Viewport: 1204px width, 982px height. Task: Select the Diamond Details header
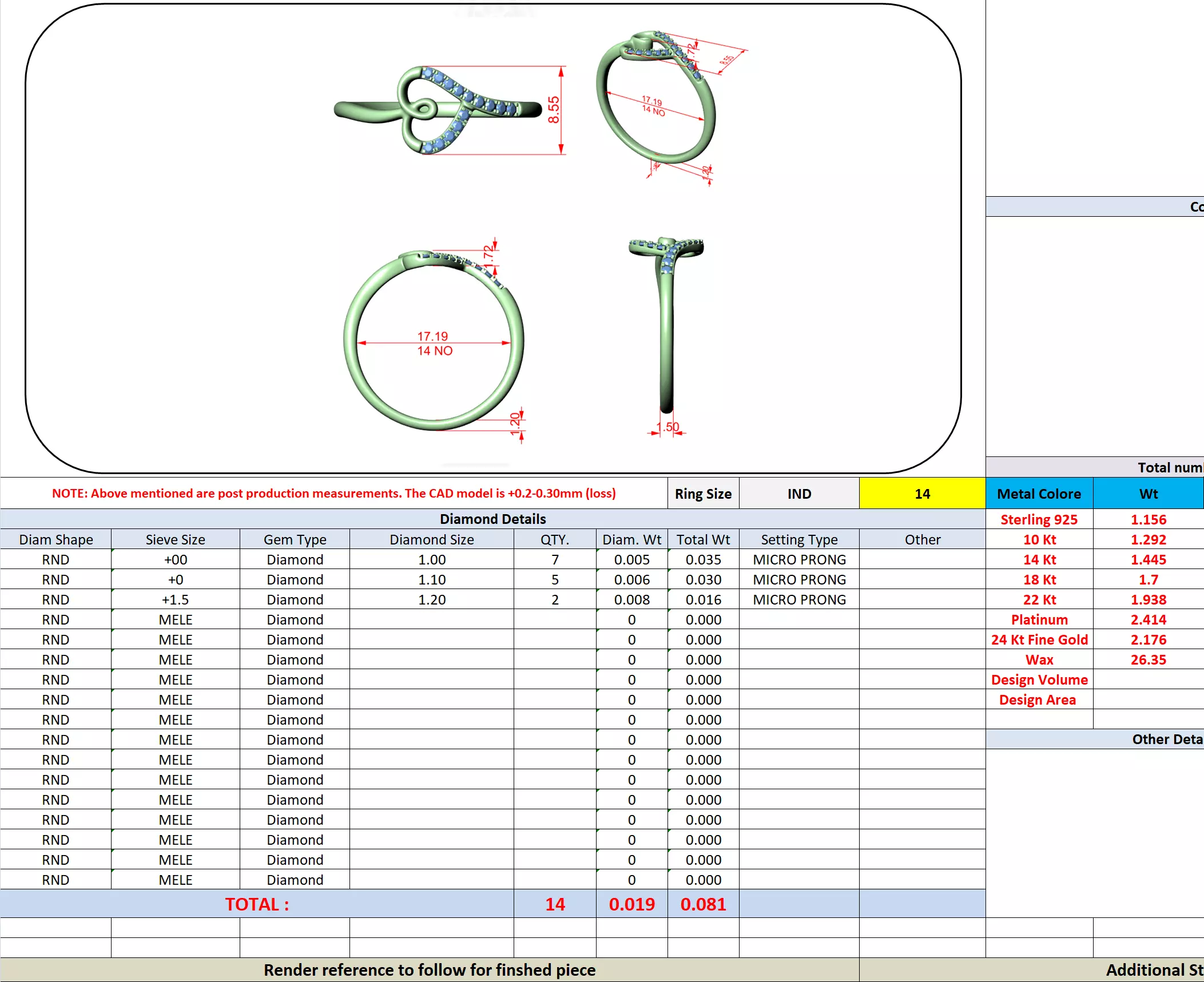coord(492,519)
